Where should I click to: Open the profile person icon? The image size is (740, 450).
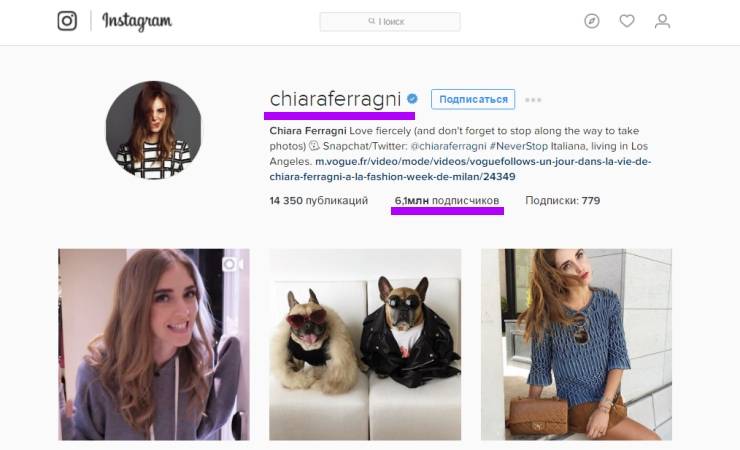(662, 21)
